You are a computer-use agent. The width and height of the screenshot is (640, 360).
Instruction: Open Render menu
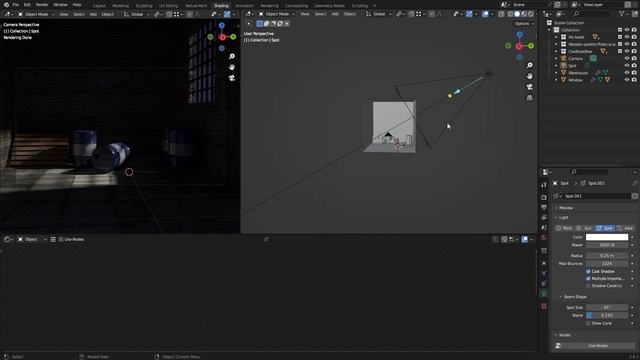coord(42,4)
